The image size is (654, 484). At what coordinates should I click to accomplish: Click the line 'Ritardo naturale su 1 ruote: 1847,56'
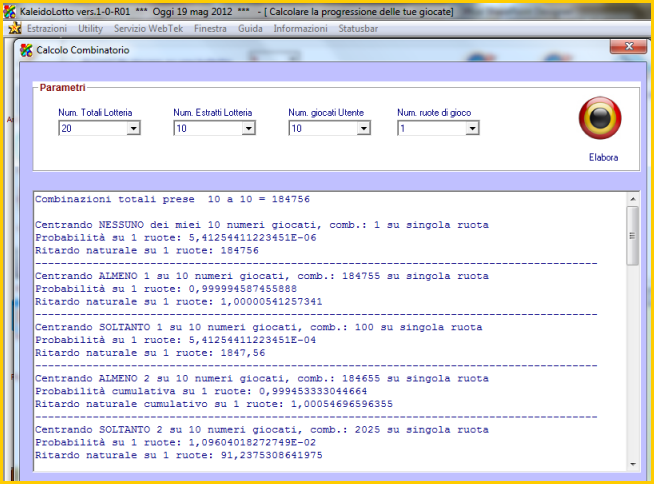pyautogui.click(x=150, y=353)
